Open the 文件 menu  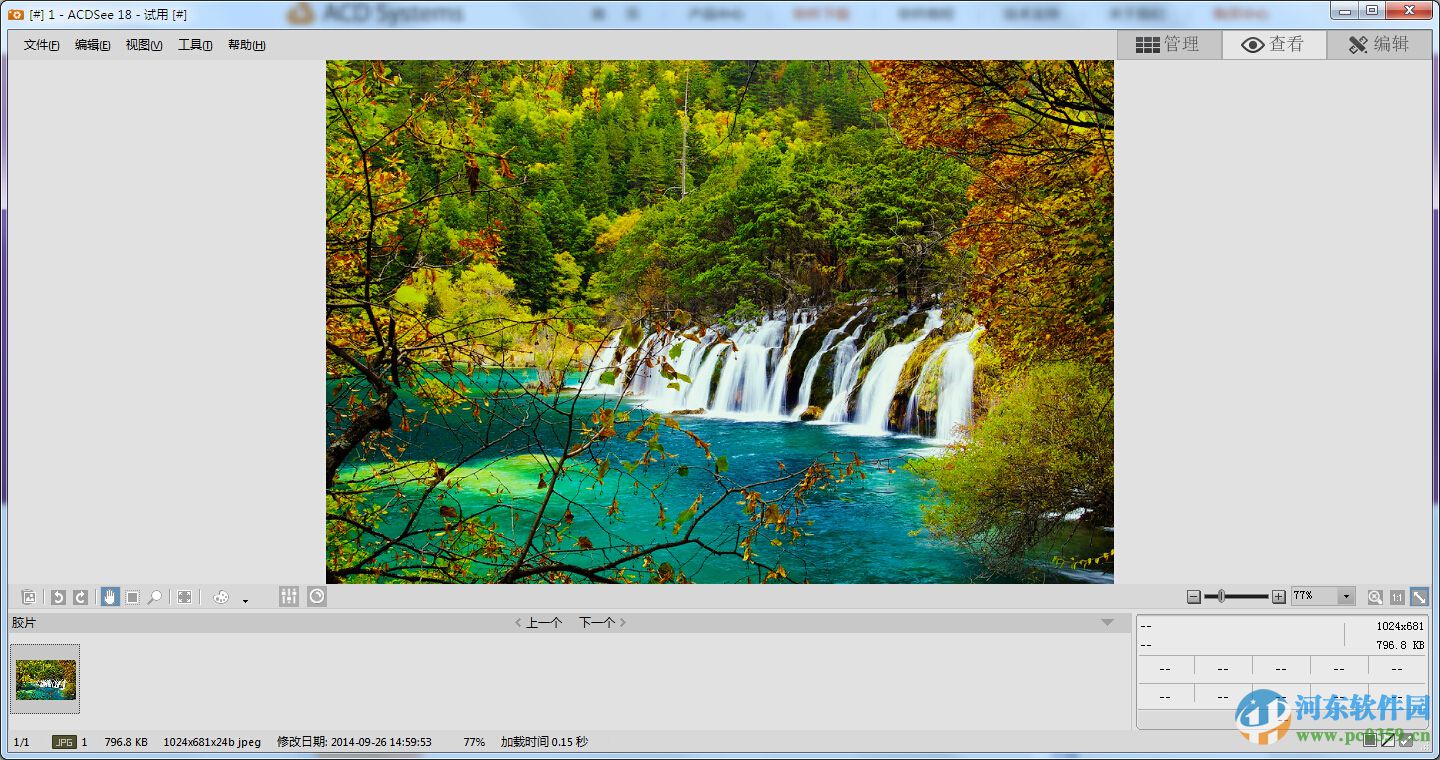click(41, 45)
